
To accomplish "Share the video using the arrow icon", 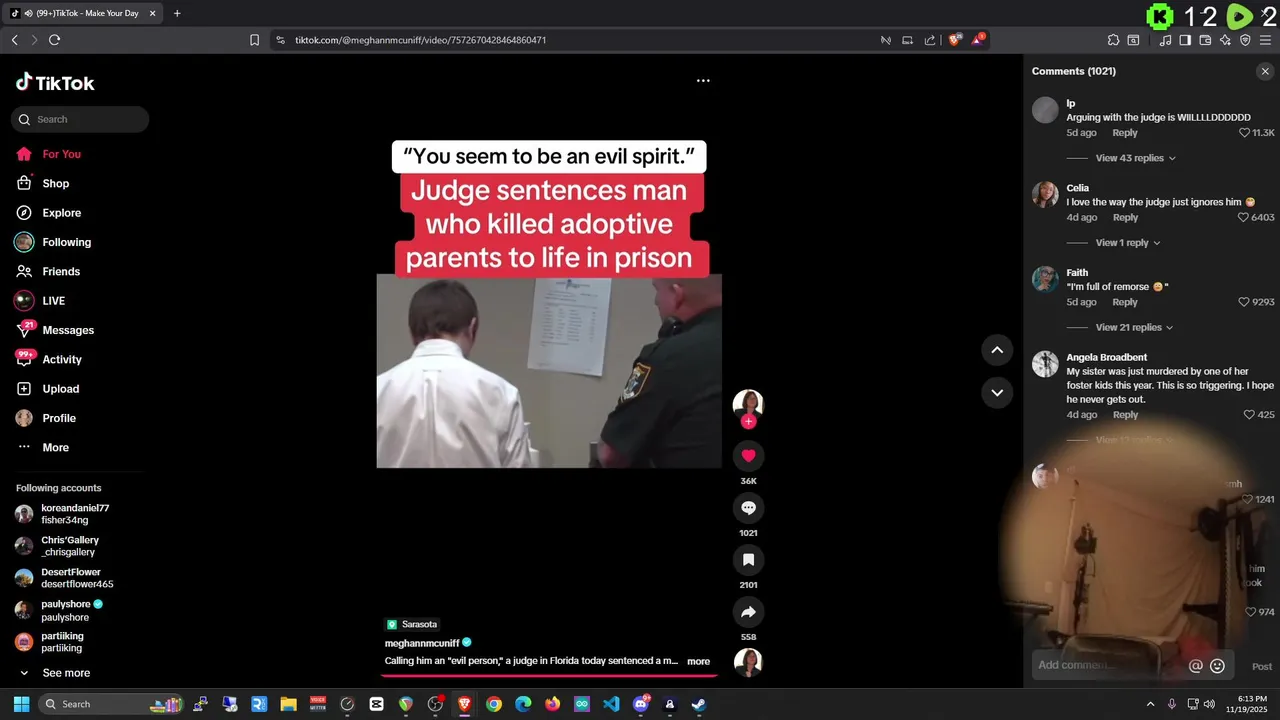I will tap(748, 612).
